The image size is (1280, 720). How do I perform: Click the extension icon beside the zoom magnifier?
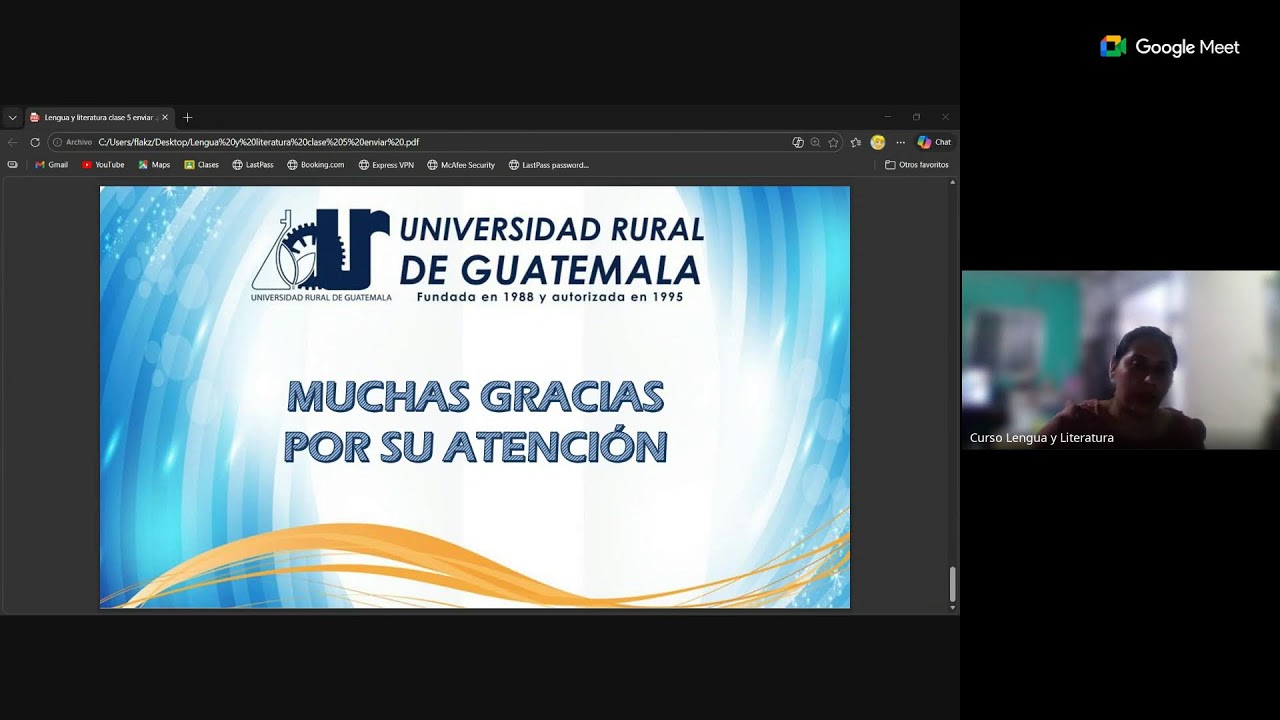click(798, 142)
